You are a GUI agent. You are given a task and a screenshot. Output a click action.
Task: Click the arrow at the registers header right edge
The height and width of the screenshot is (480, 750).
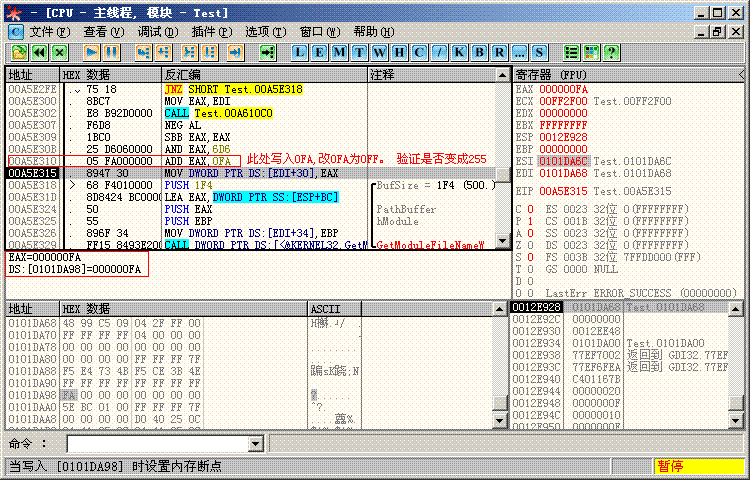click(x=741, y=75)
